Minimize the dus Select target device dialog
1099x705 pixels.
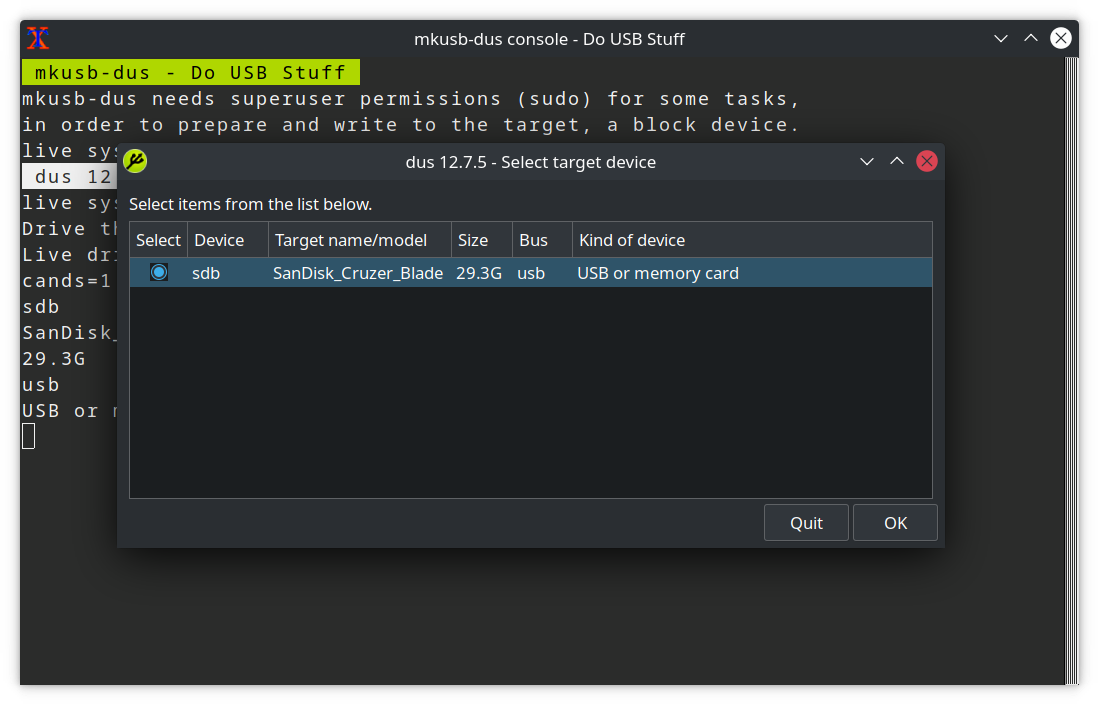(867, 161)
